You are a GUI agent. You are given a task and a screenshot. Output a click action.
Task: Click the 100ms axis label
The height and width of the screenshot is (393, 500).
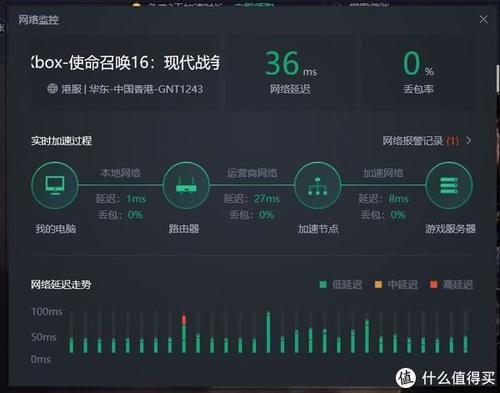tap(47, 311)
